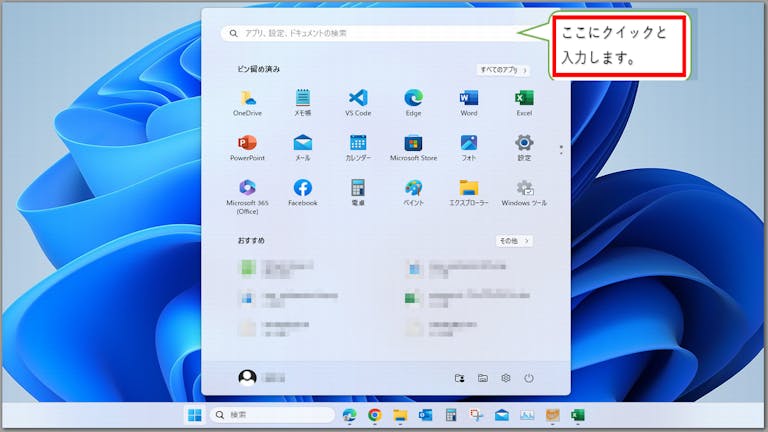Launch the 電卓 (Calculator) pinned app
The image size is (768, 432).
[358, 193]
